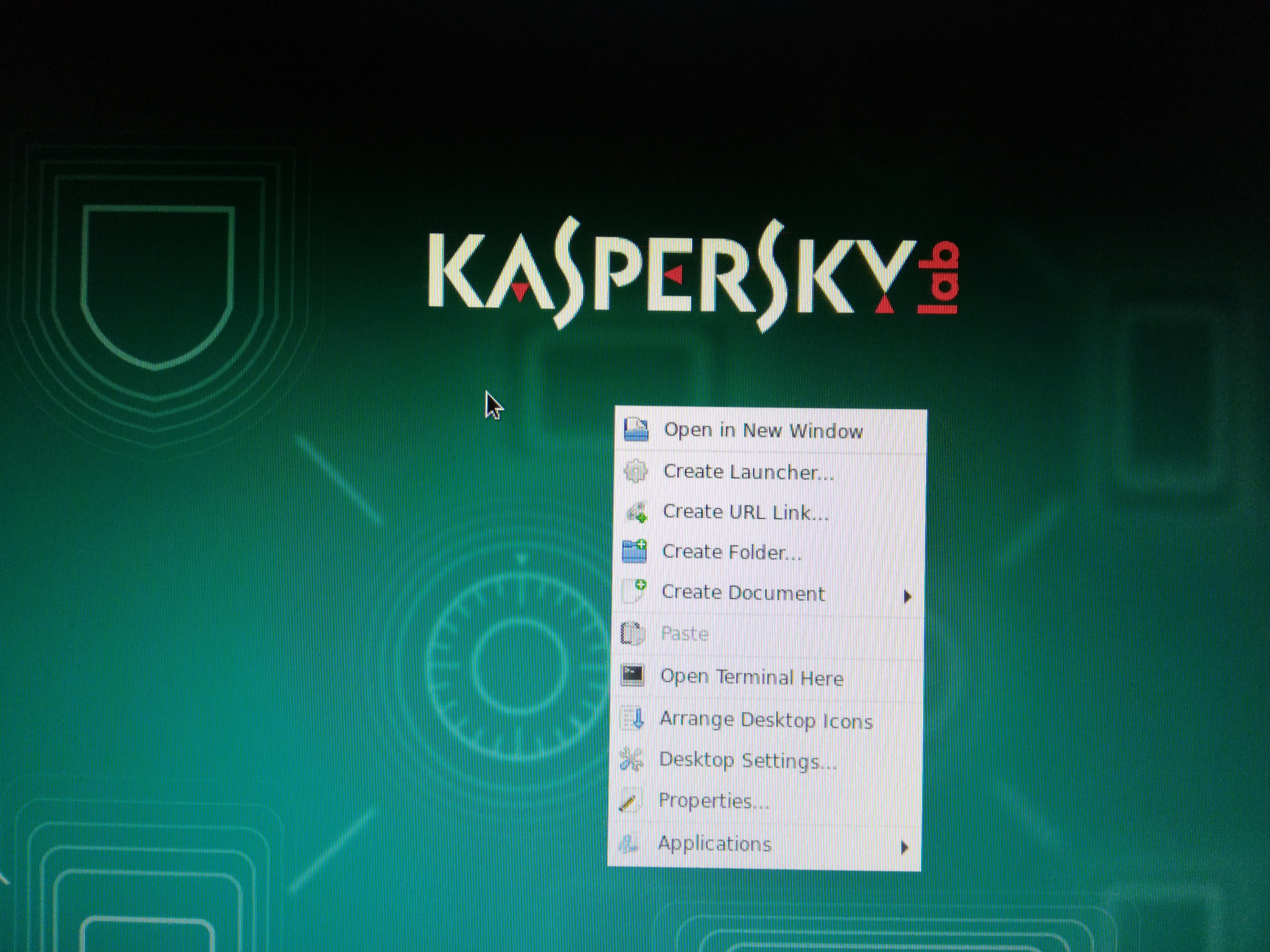
Task: Click the terminal icon in the menu
Action: point(632,675)
